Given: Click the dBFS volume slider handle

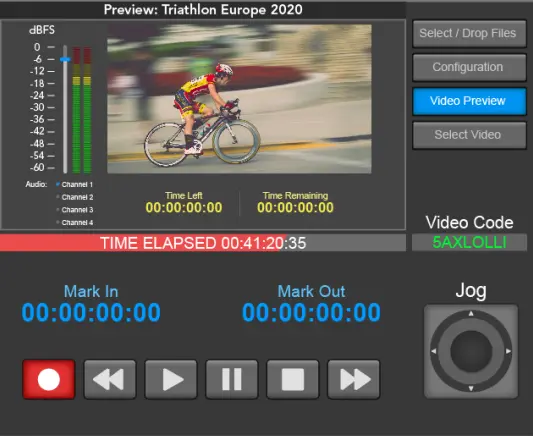Looking at the screenshot, I should coord(65,59).
